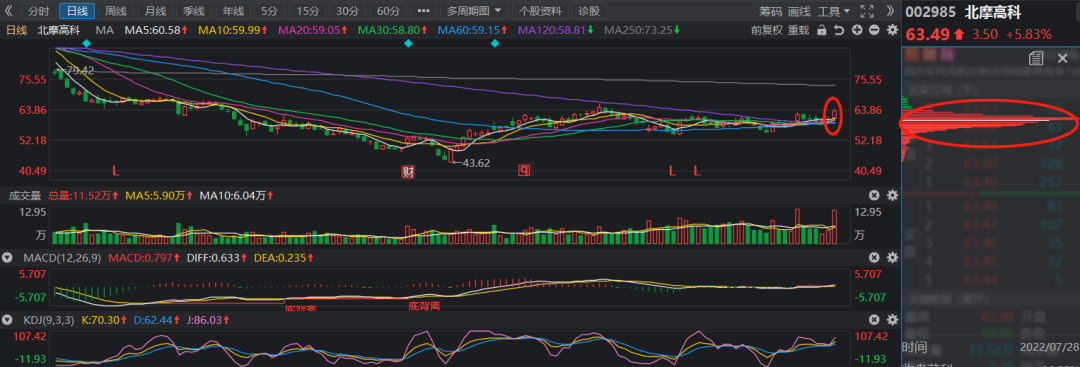Zoom out the K-line chart with minus icon
The width and height of the screenshot is (1080, 367).
point(874,30)
